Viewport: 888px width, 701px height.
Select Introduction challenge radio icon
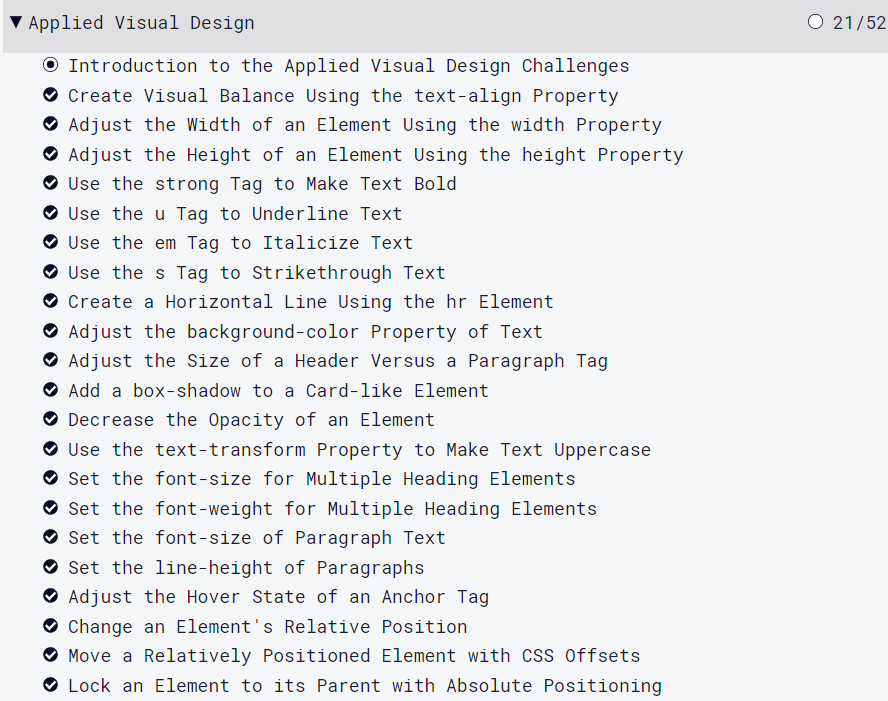[x=51, y=66]
